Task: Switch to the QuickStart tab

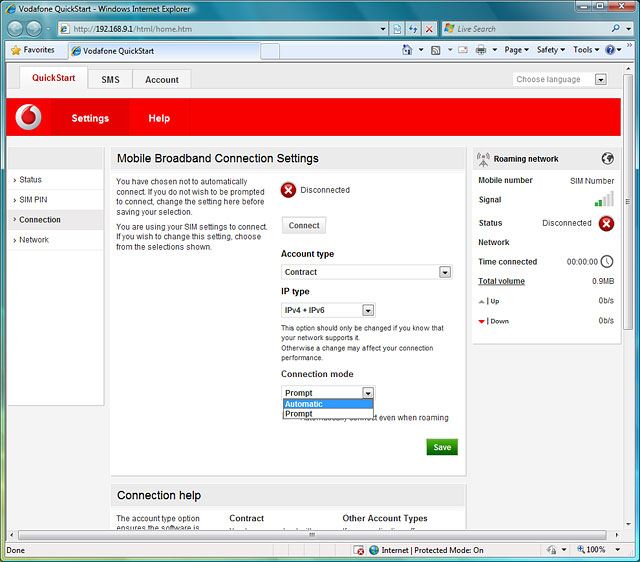Action: click(x=53, y=78)
